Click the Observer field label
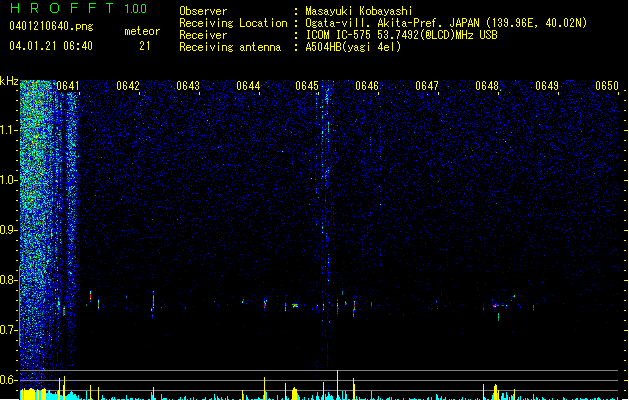The width and height of the screenshot is (629, 400). [x=203, y=11]
